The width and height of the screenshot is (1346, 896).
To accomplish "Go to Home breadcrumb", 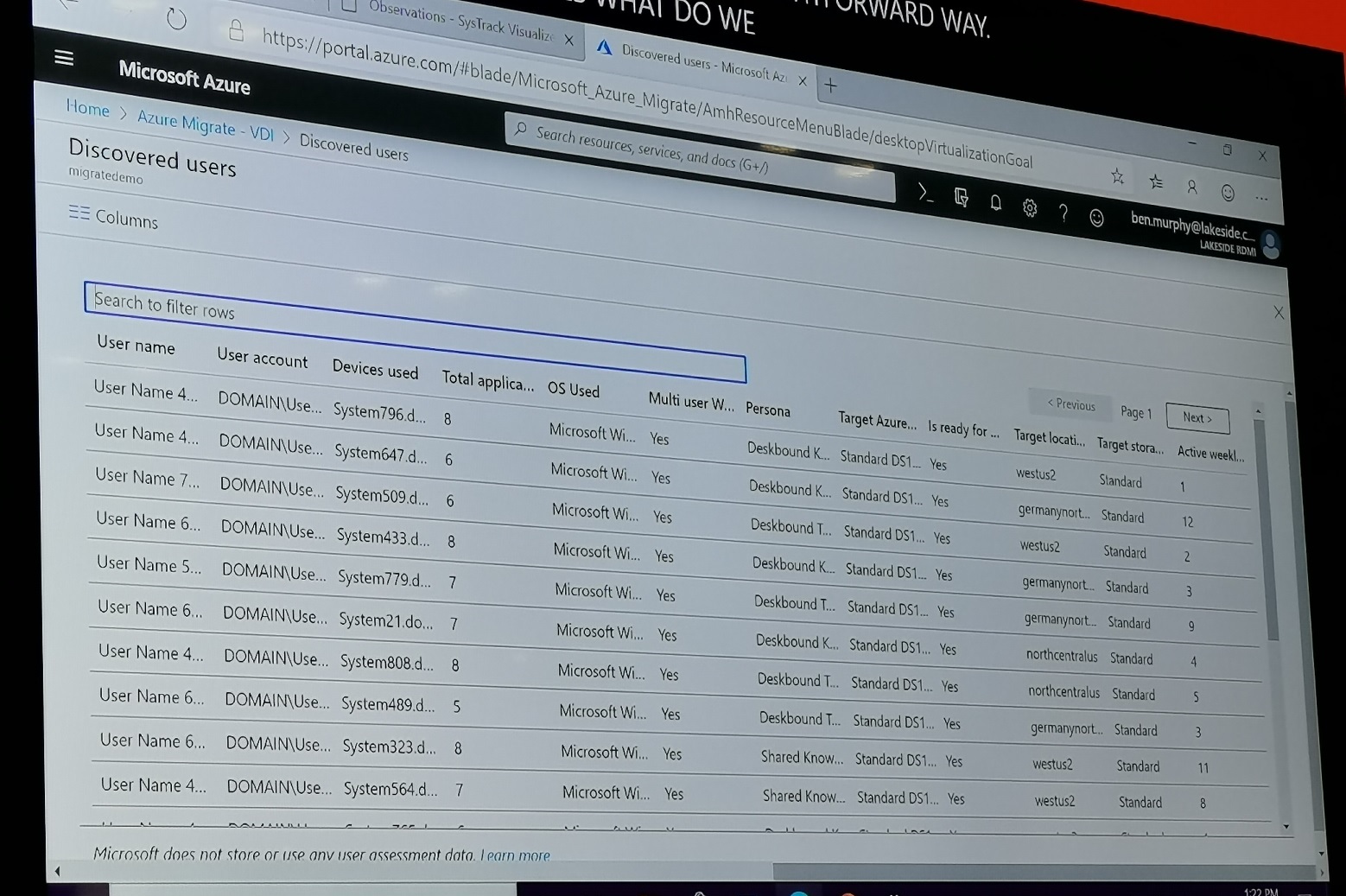I will [87, 108].
